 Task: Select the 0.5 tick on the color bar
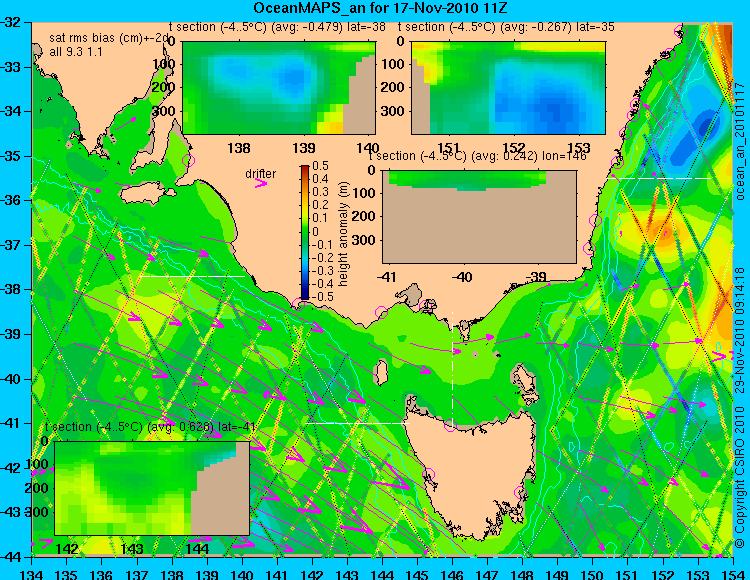(320, 166)
